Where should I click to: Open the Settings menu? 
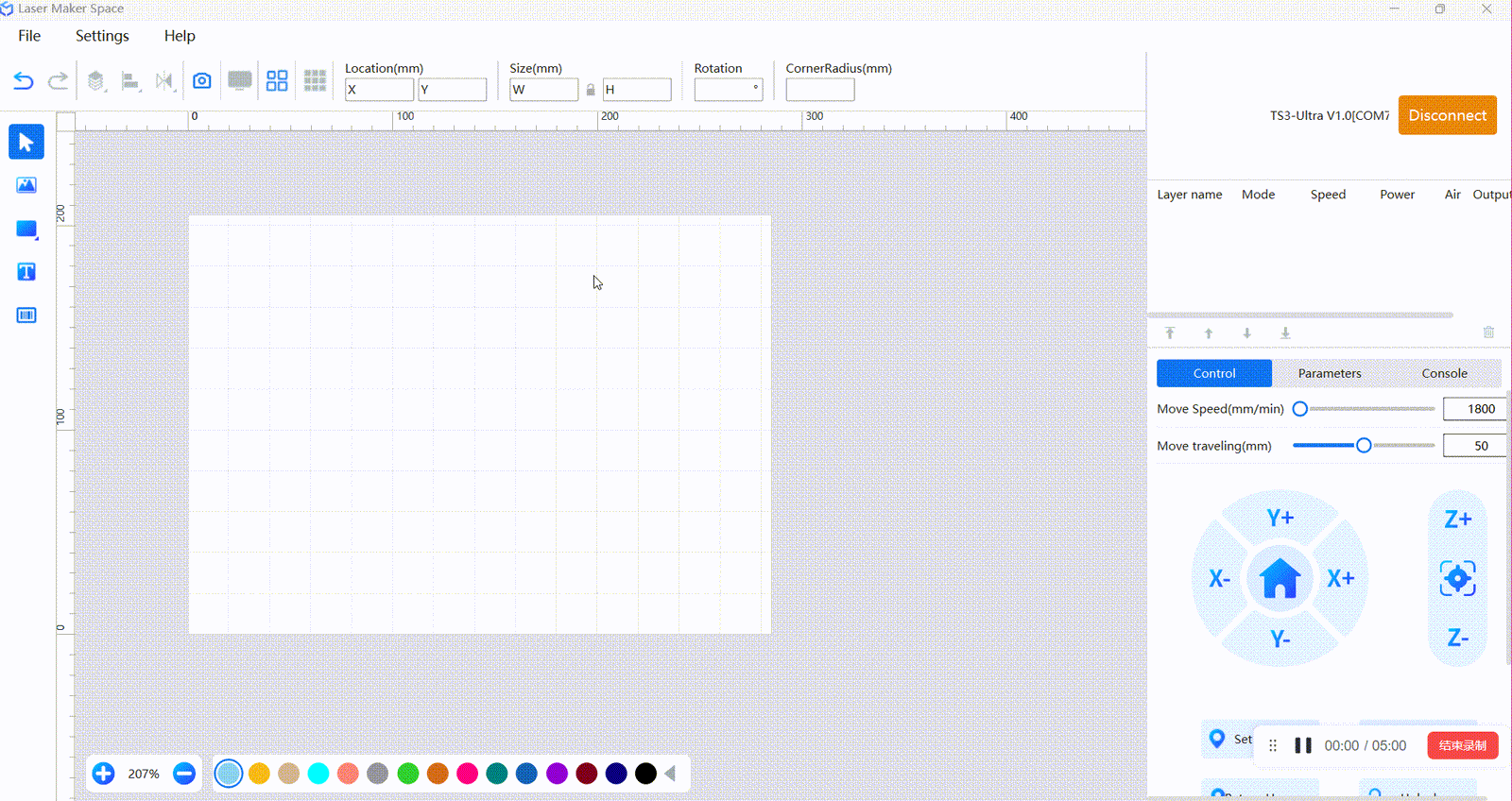click(x=102, y=36)
